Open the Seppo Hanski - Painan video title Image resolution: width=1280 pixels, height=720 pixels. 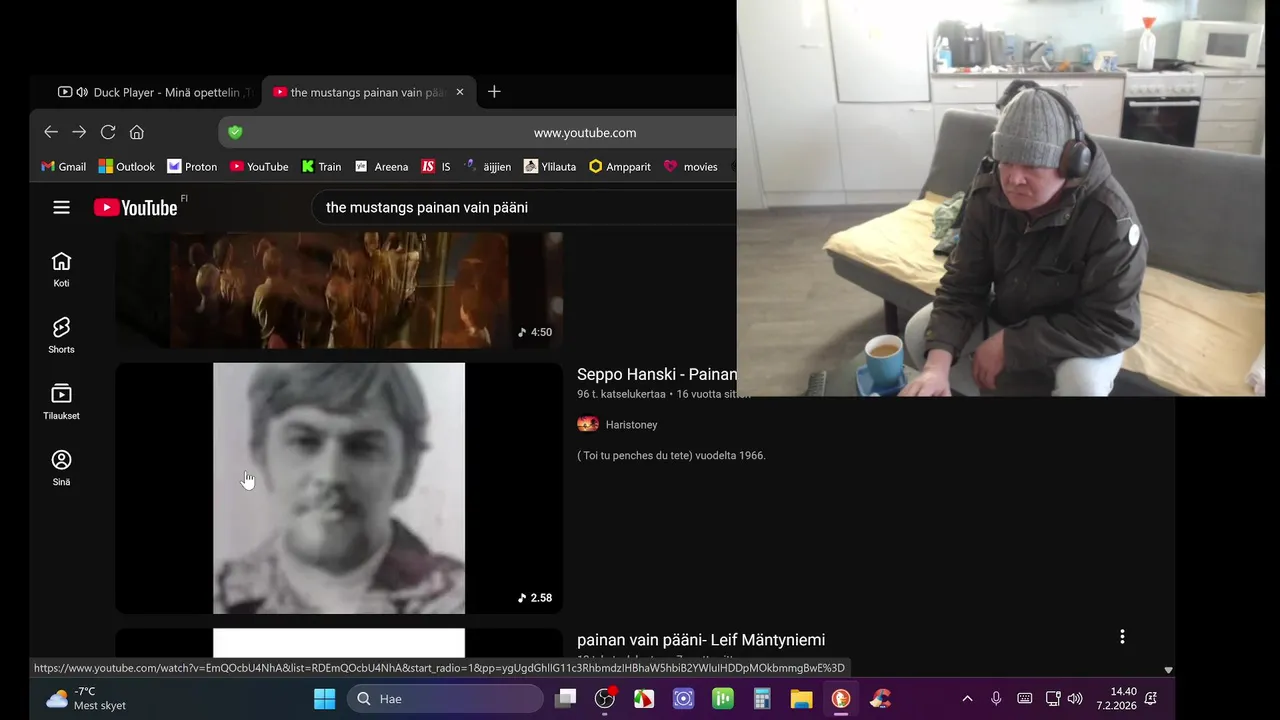click(657, 374)
